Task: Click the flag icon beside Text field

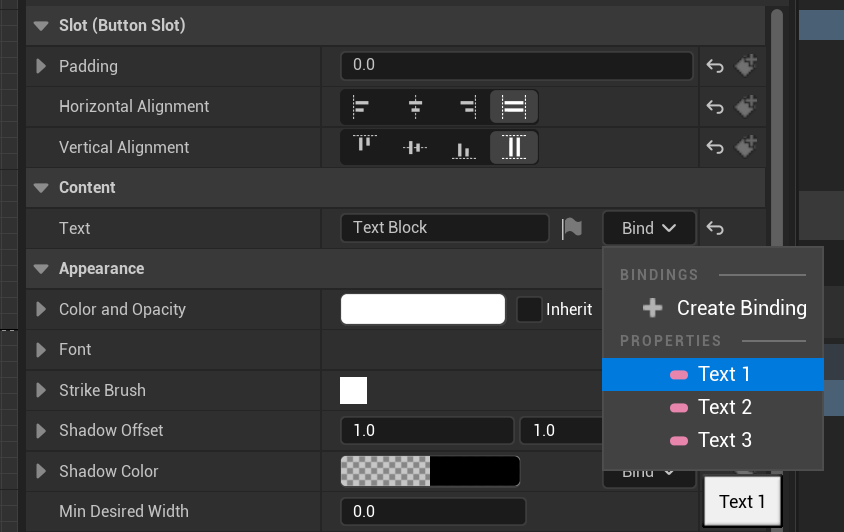Action: point(572,228)
